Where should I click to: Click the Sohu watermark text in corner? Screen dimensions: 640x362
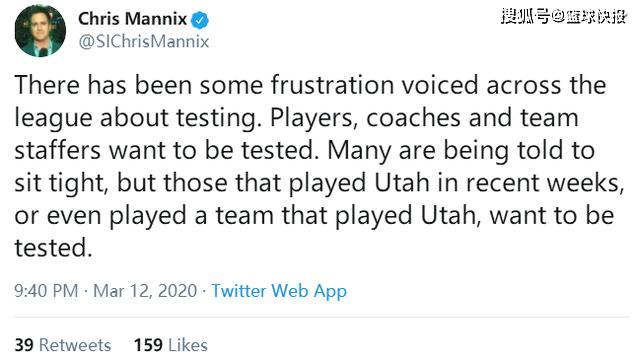(x=564, y=16)
